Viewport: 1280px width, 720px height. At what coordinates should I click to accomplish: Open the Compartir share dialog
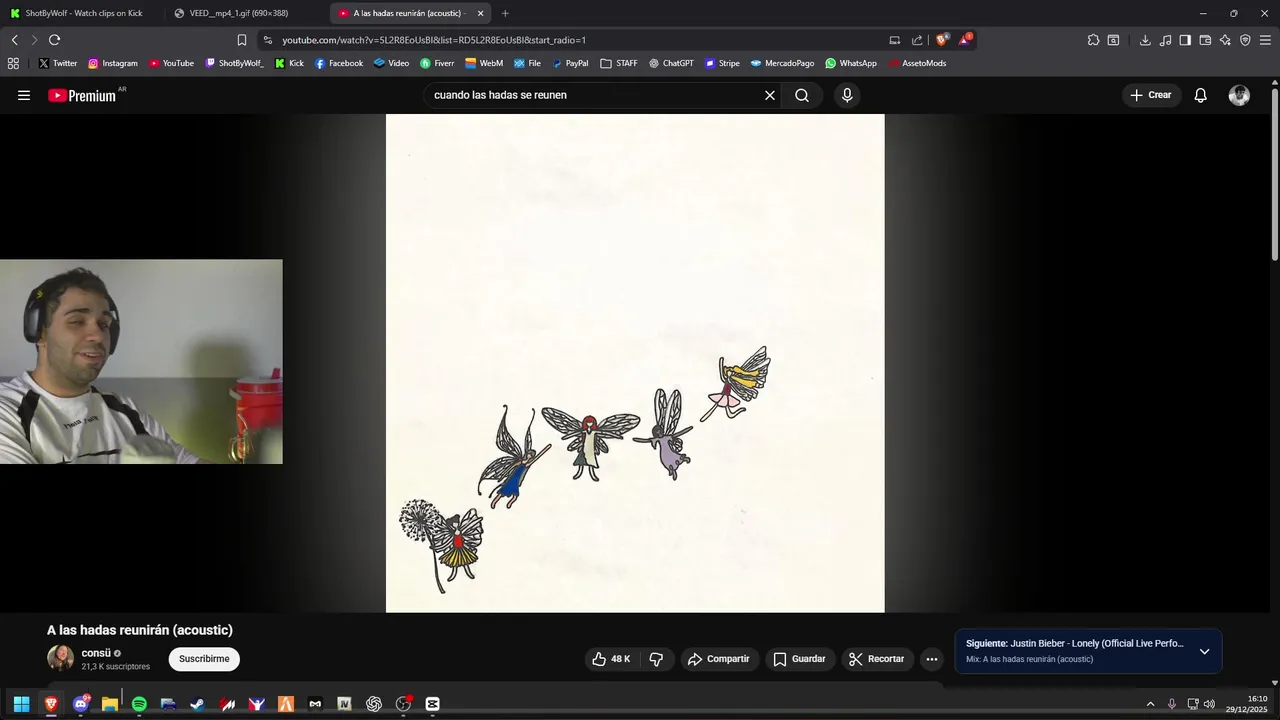719,659
